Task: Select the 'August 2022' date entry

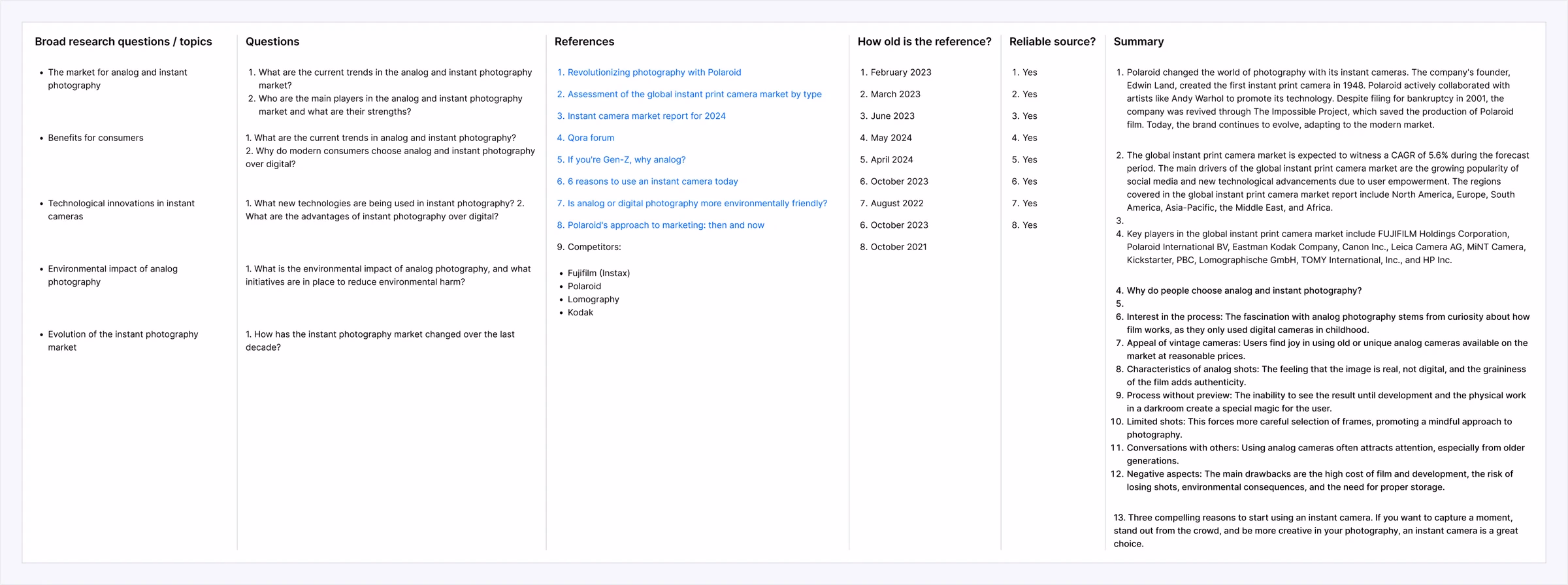Action: [x=897, y=204]
